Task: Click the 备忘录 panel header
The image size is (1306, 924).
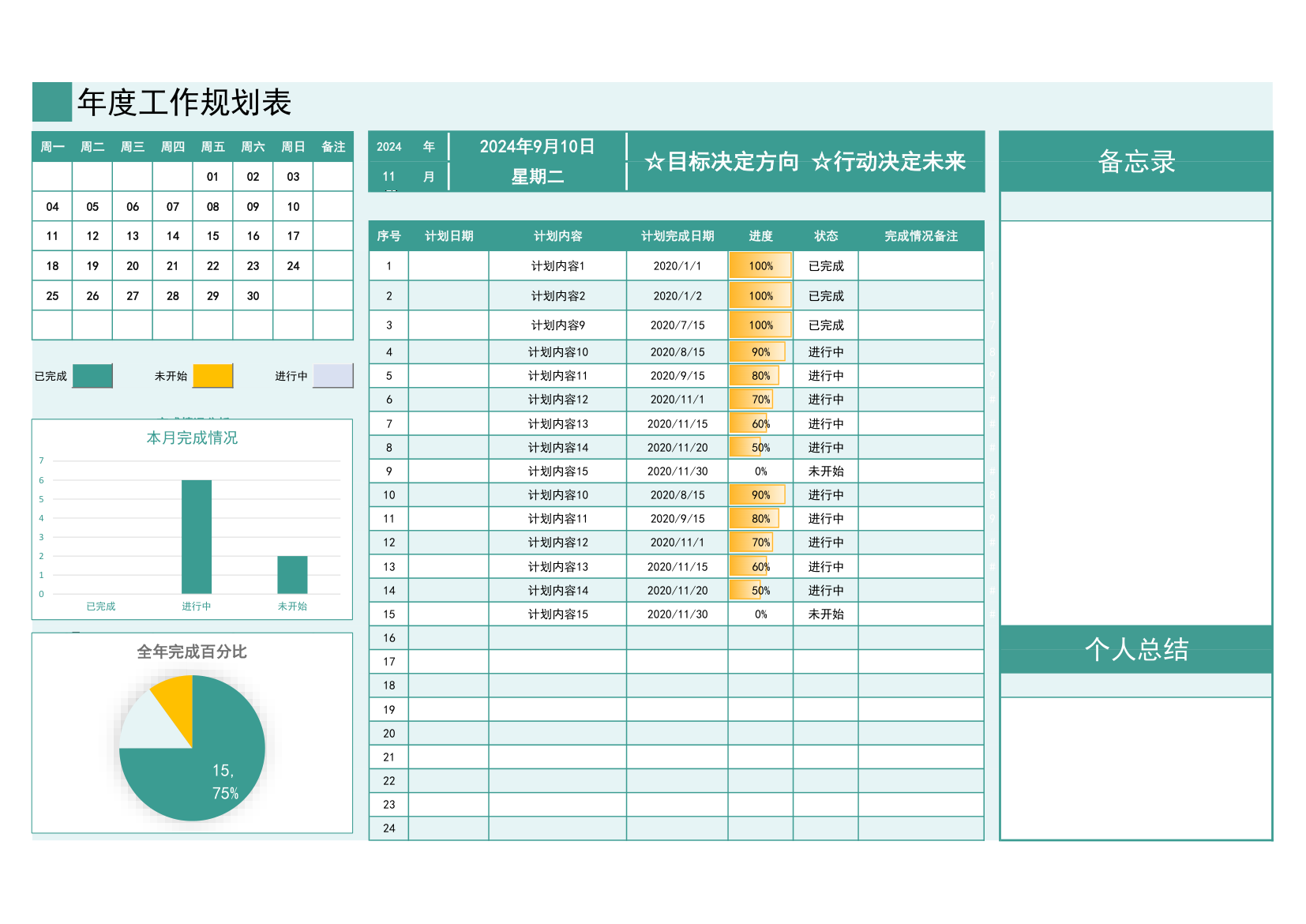Action: [x=1136, y=161]
